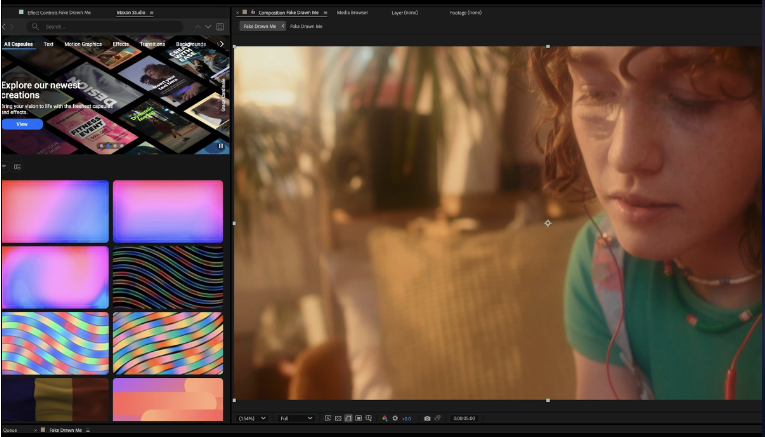The image size is (765, 437).
Task: Click the fast previews icon in viewer footer
Action: tap(328, 418)
